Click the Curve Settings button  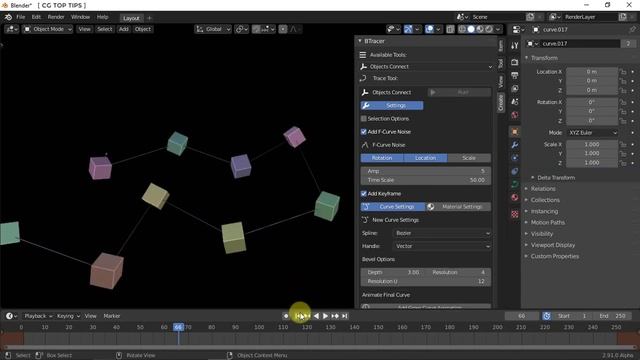tap(393, 207)
